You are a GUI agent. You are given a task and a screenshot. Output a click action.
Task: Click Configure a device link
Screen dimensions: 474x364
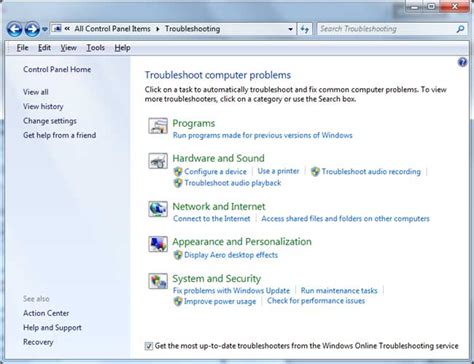coord(215,172)
